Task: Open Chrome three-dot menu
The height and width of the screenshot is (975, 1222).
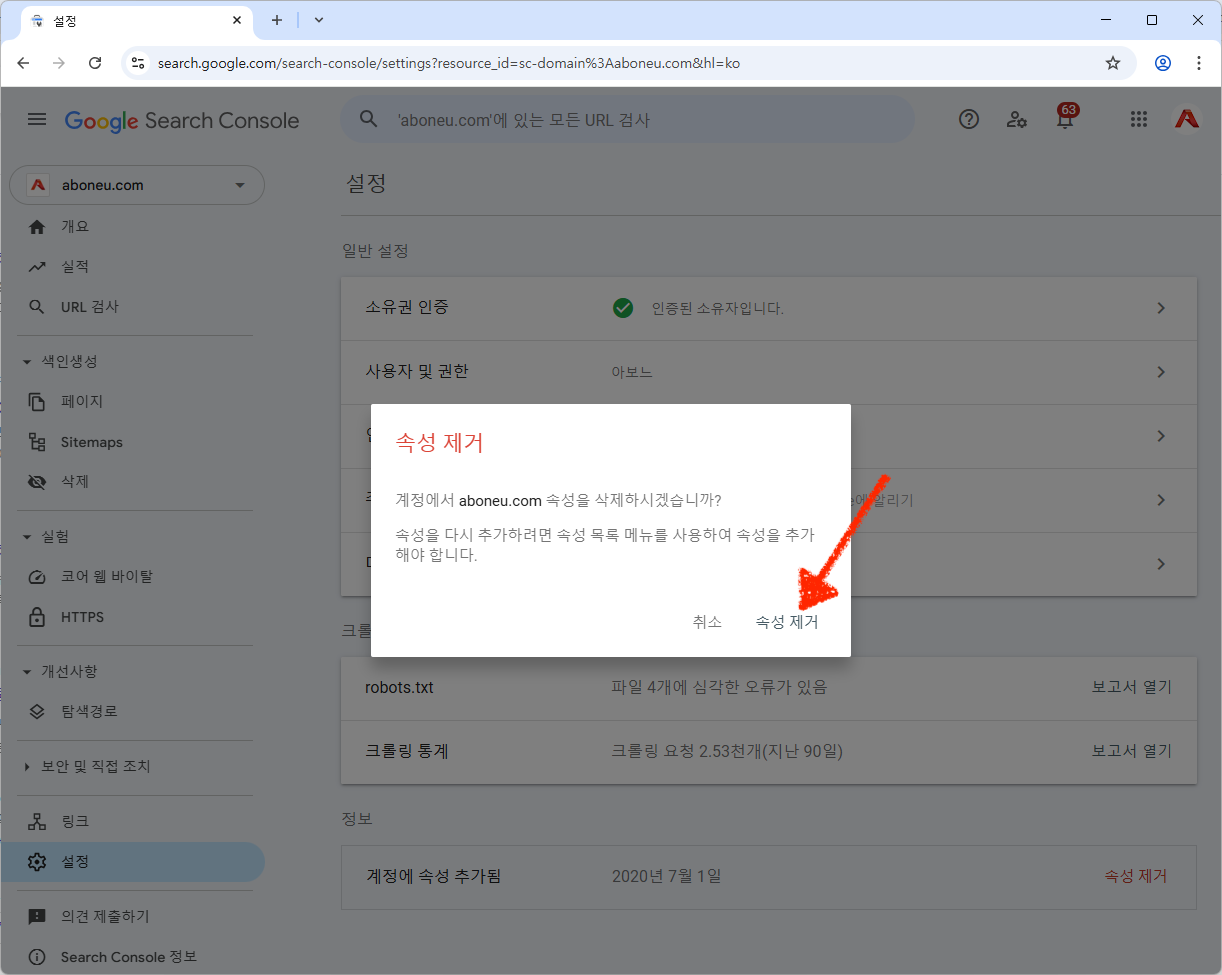Action: [1199, 63]
